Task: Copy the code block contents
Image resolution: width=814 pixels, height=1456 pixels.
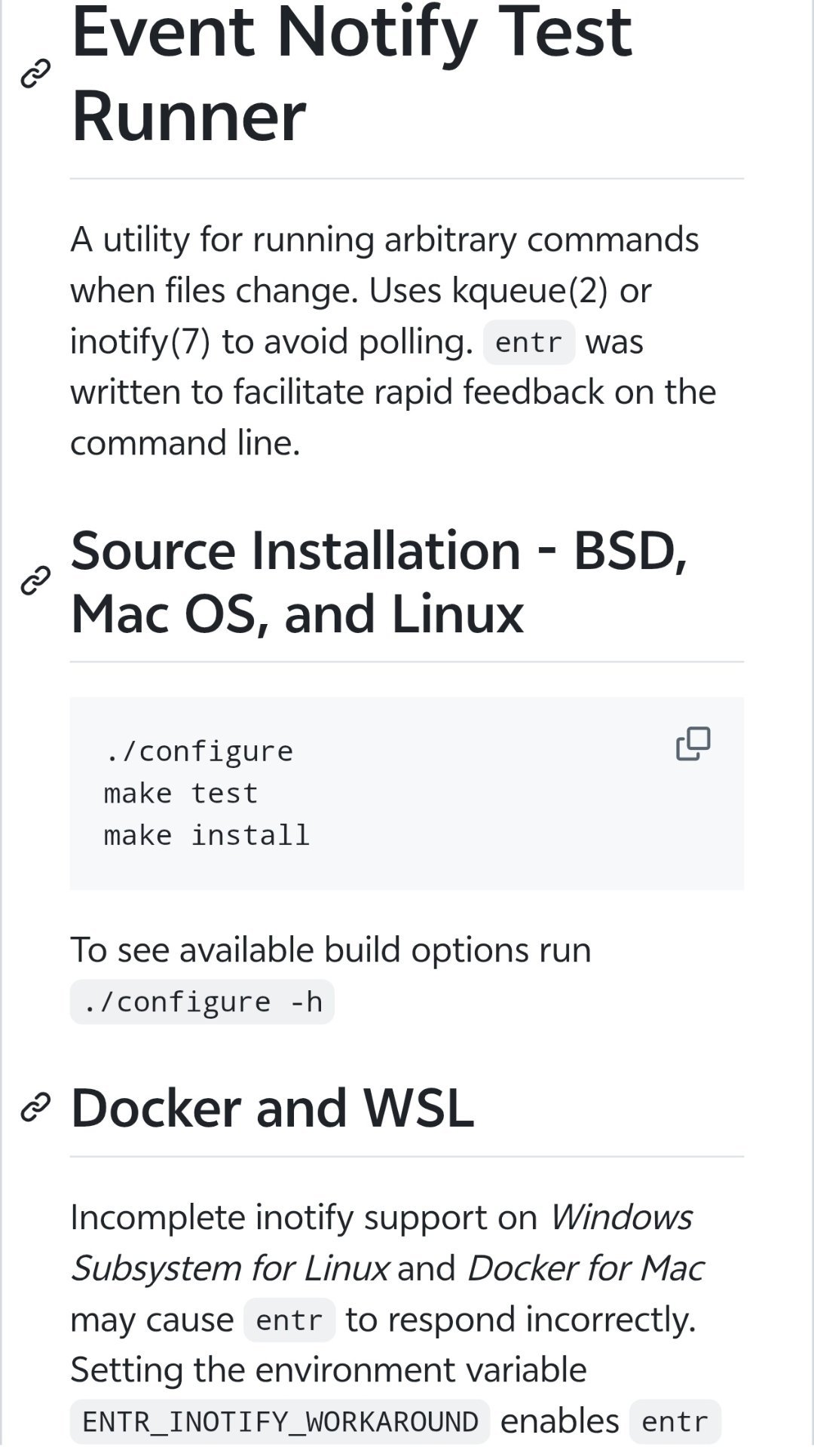Action: click(693, 744)
